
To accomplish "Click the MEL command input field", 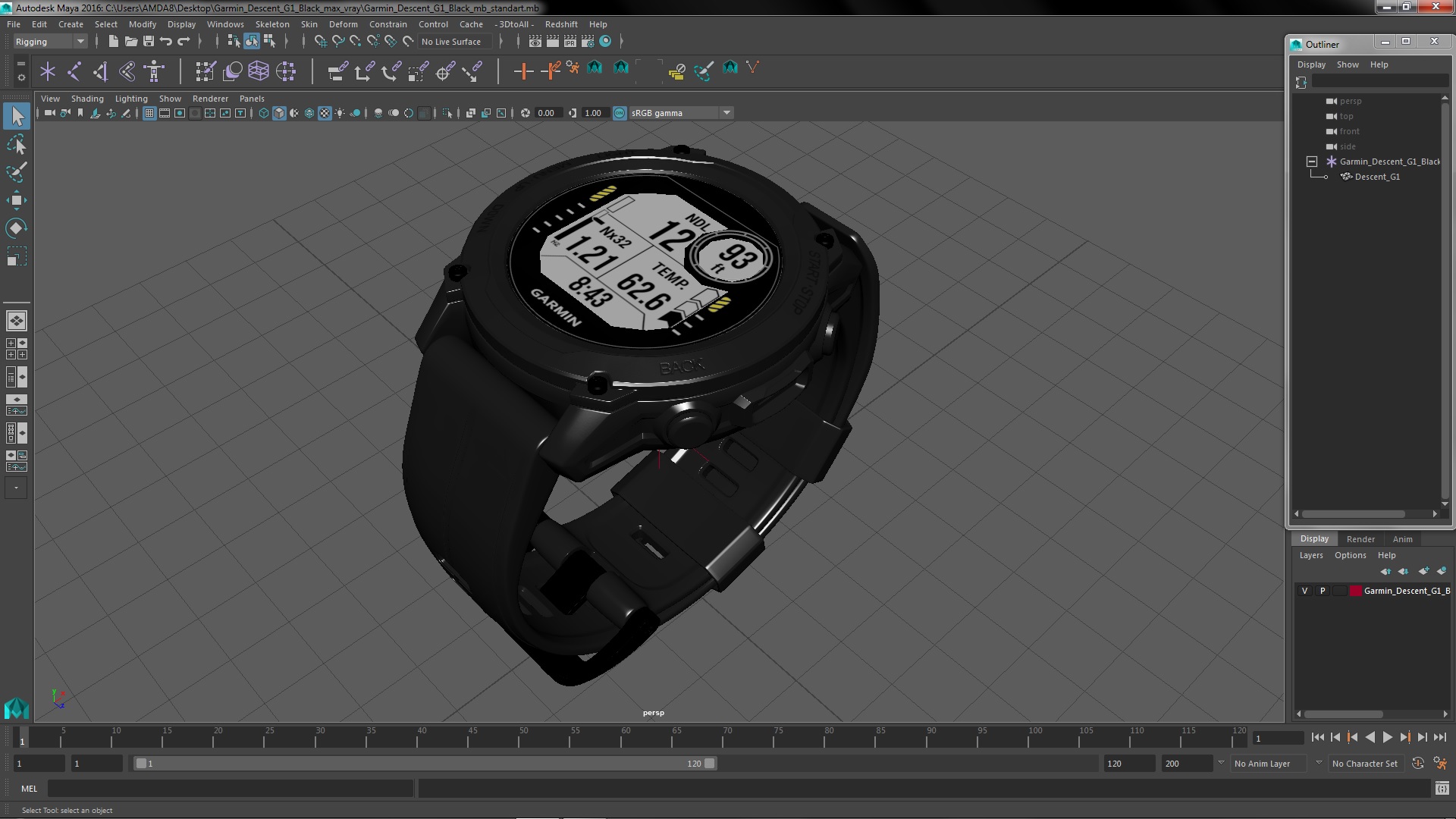I will [x=231, y=789].
